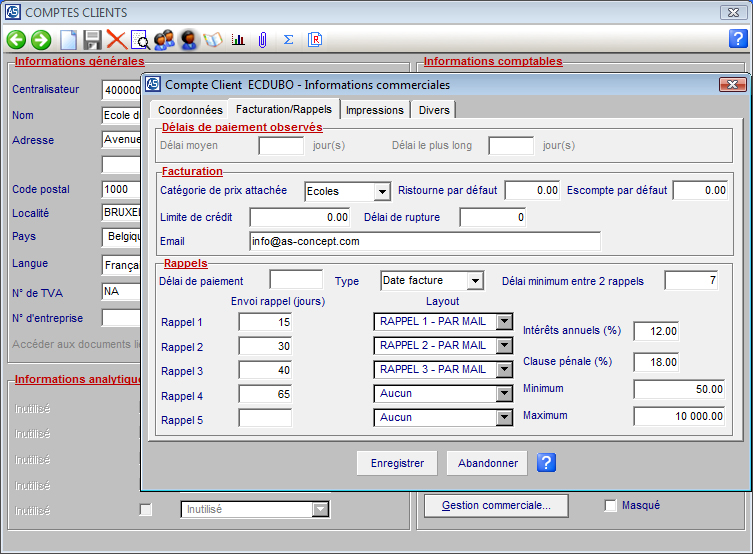Switch to the Impressions tab
Image resolution: width=753 pixels, height=554 pixels.
point(375,110)
